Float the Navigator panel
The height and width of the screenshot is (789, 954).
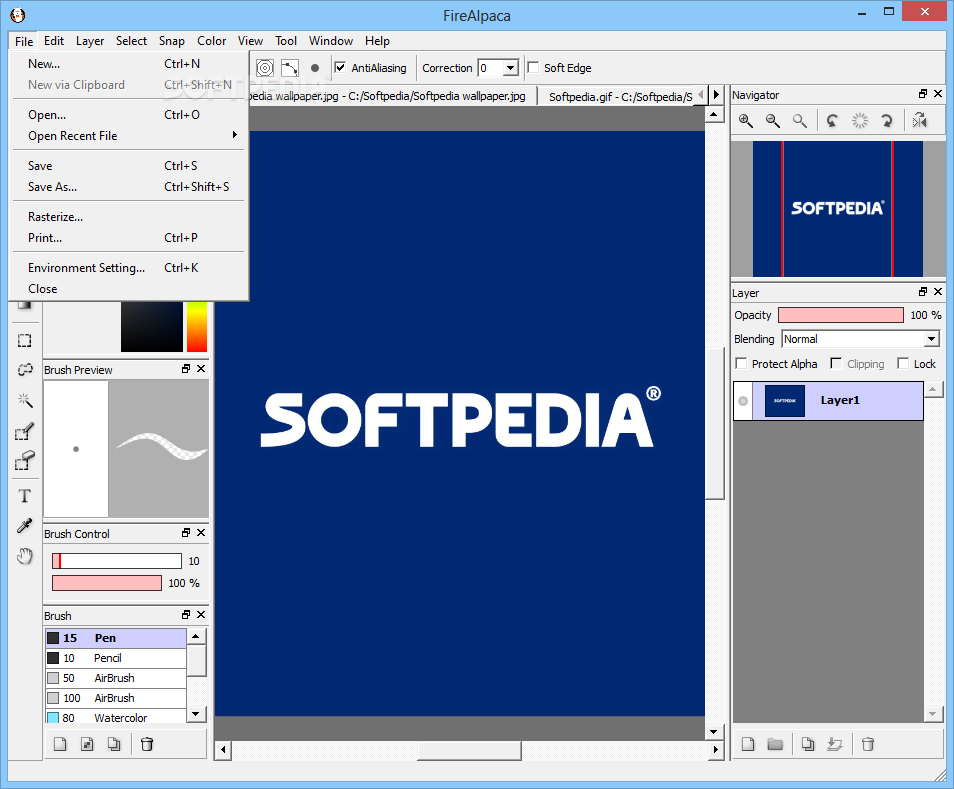coord(923,94)
